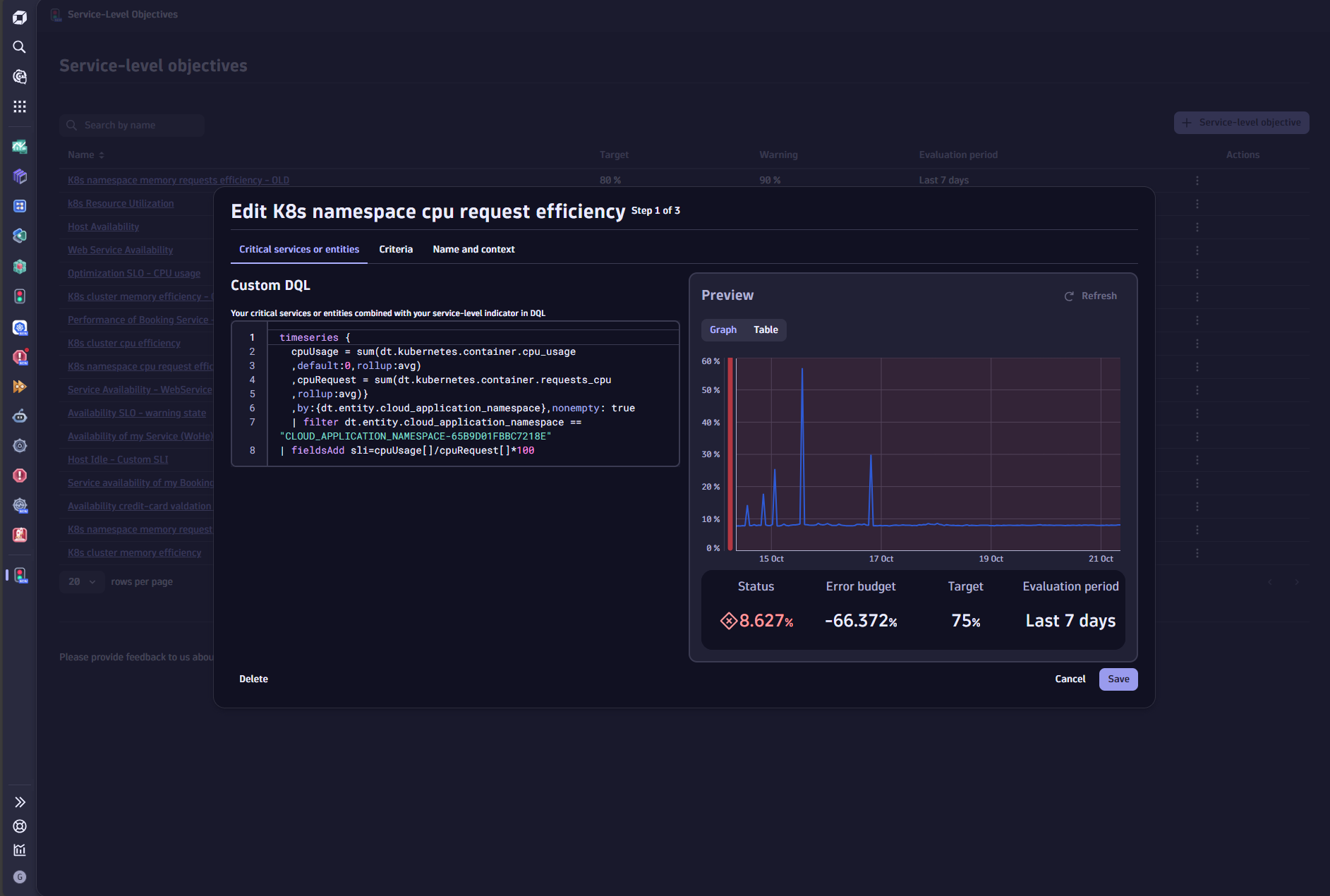Expand the sidebar with the double-chevron
Screen dimensions: 1330x896
[20, 802]
